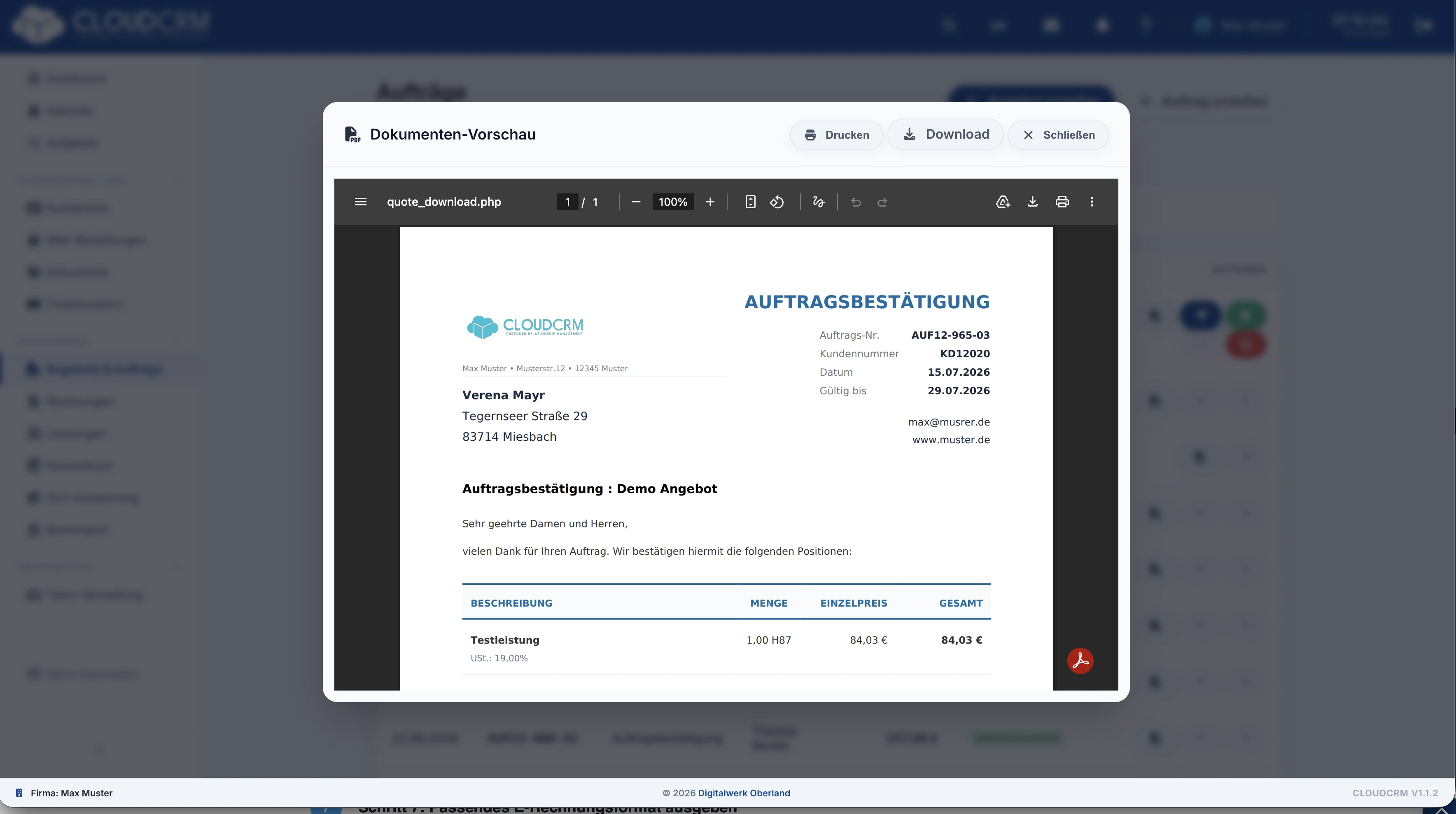Screen dimensions: 1456x814
Task: Close the preview with Schließen
Action: (1058, 135)
